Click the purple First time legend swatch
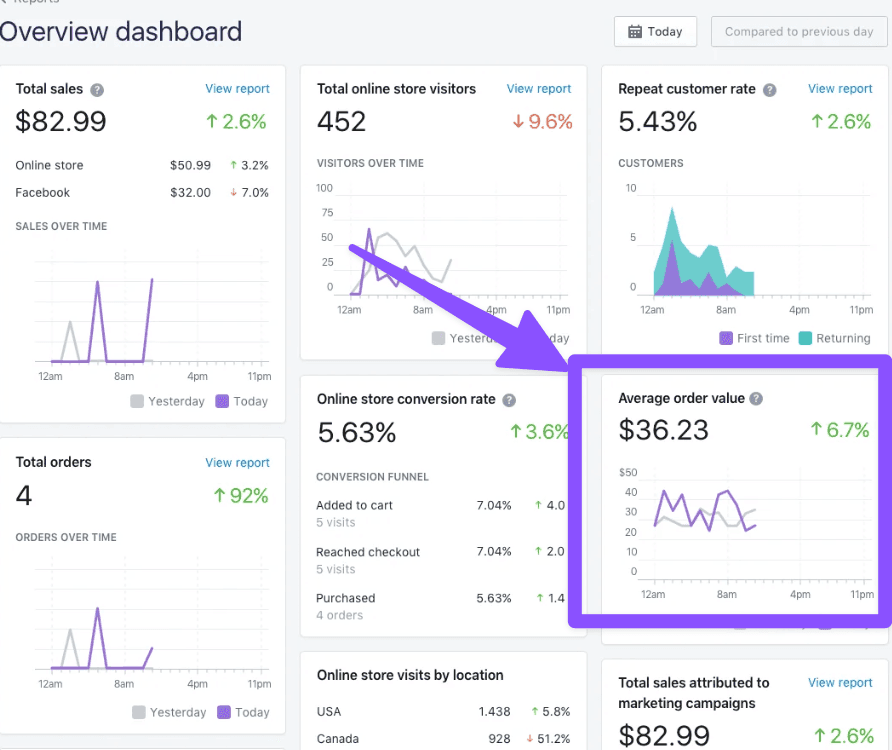The image size is (892, 750). [x=726, y=338]
